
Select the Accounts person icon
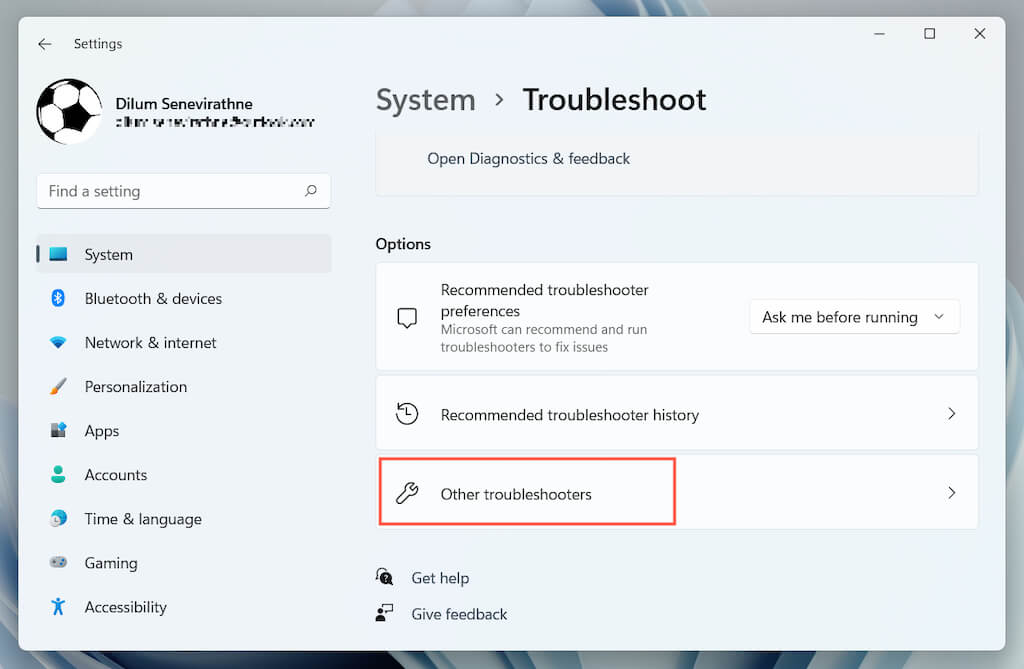click(60, 474)
